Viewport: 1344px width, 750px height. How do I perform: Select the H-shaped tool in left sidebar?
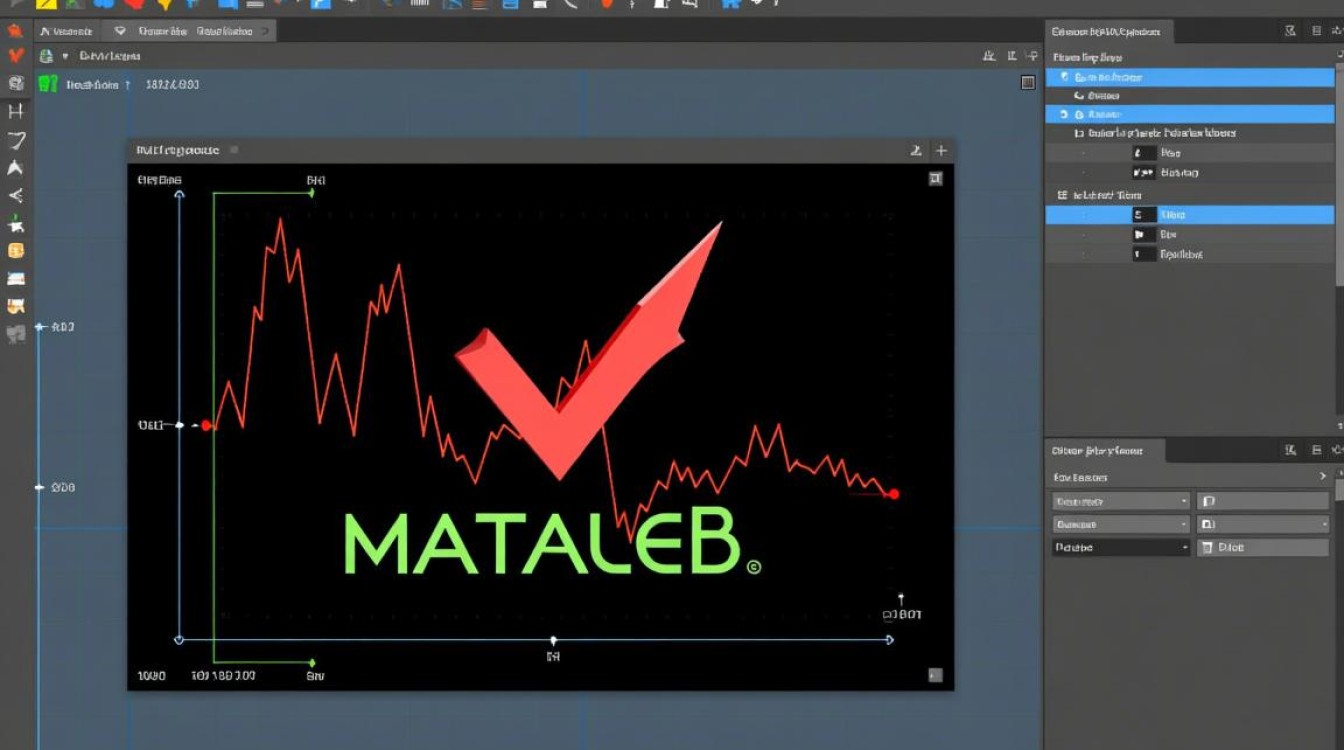click(15, 111)
